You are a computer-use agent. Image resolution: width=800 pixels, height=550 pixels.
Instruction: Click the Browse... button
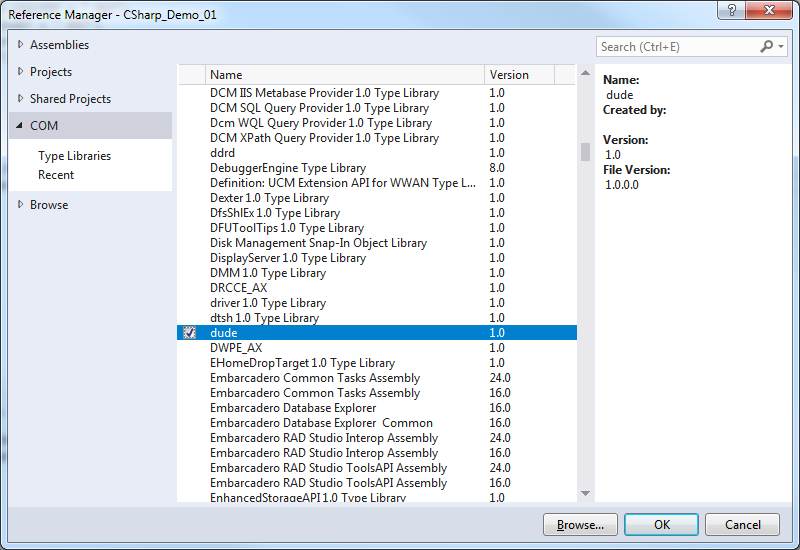click(x=580, y=524)
